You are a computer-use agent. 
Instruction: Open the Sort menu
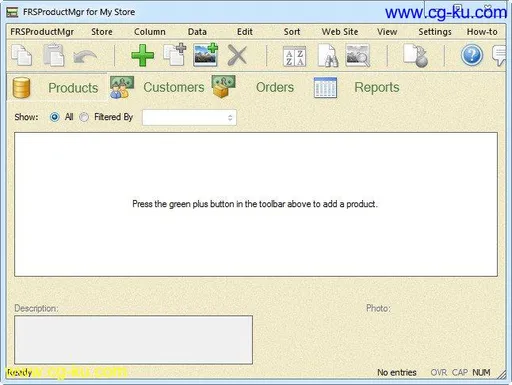point(292,32)
